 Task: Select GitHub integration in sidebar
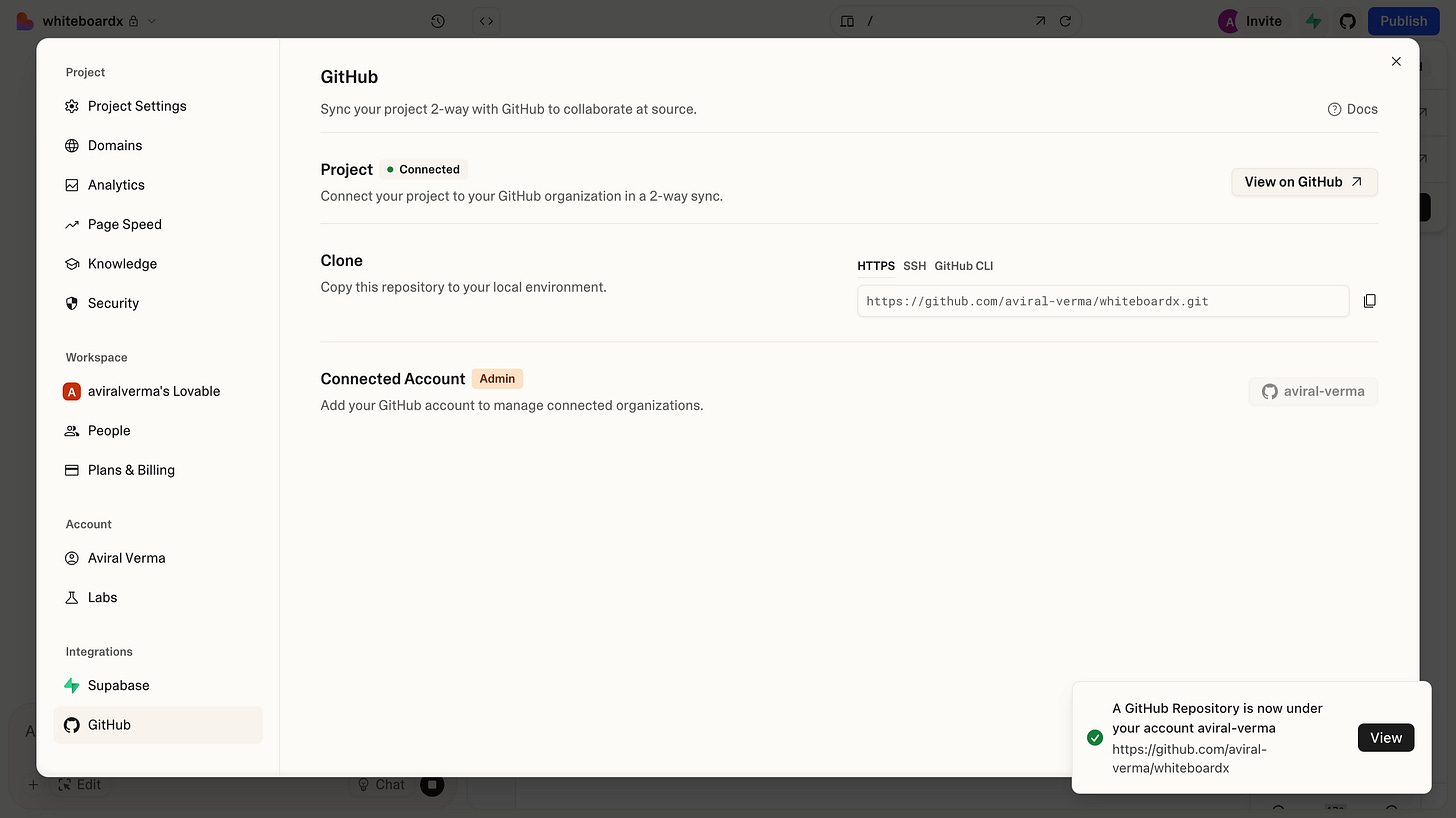pos(158,725)
